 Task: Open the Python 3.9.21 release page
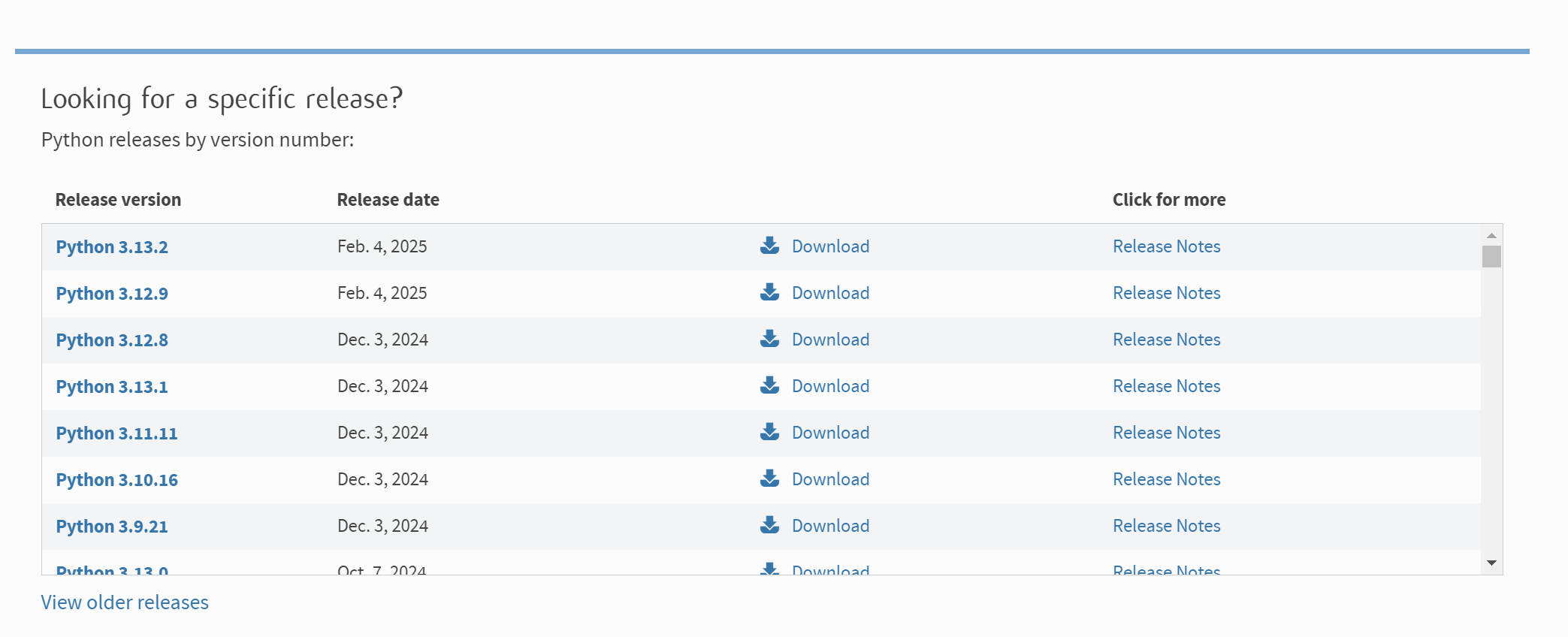pyautogui.click(x=112, y=527)
